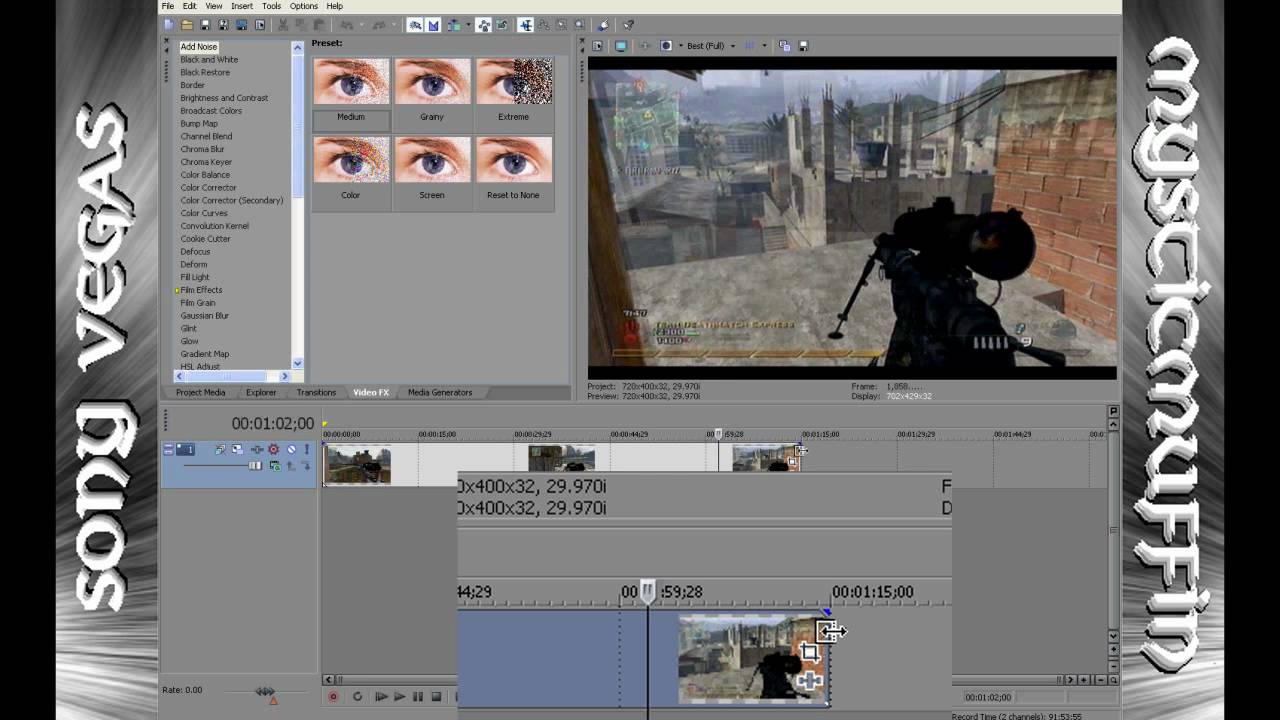This screenshot has height=720, width=1280.
Task: Click the Paste toolbar icon
Action: click(x=319, y=25)
